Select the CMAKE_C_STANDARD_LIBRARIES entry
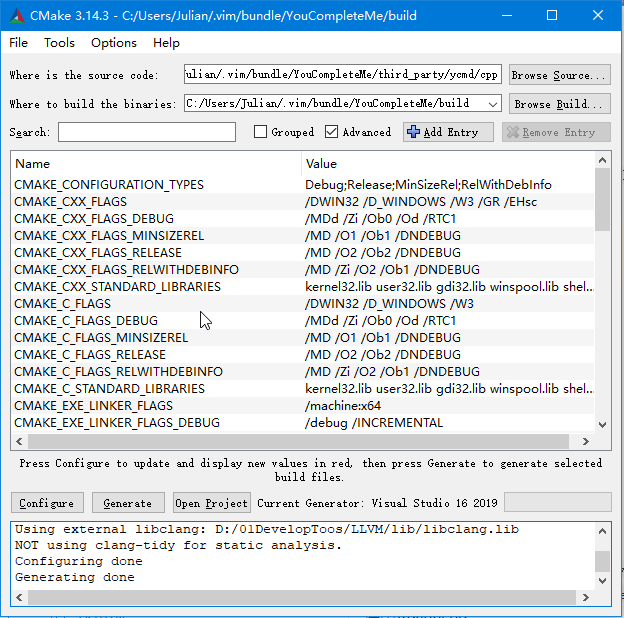This screenshot has width=624, height=618. [109, 388]
